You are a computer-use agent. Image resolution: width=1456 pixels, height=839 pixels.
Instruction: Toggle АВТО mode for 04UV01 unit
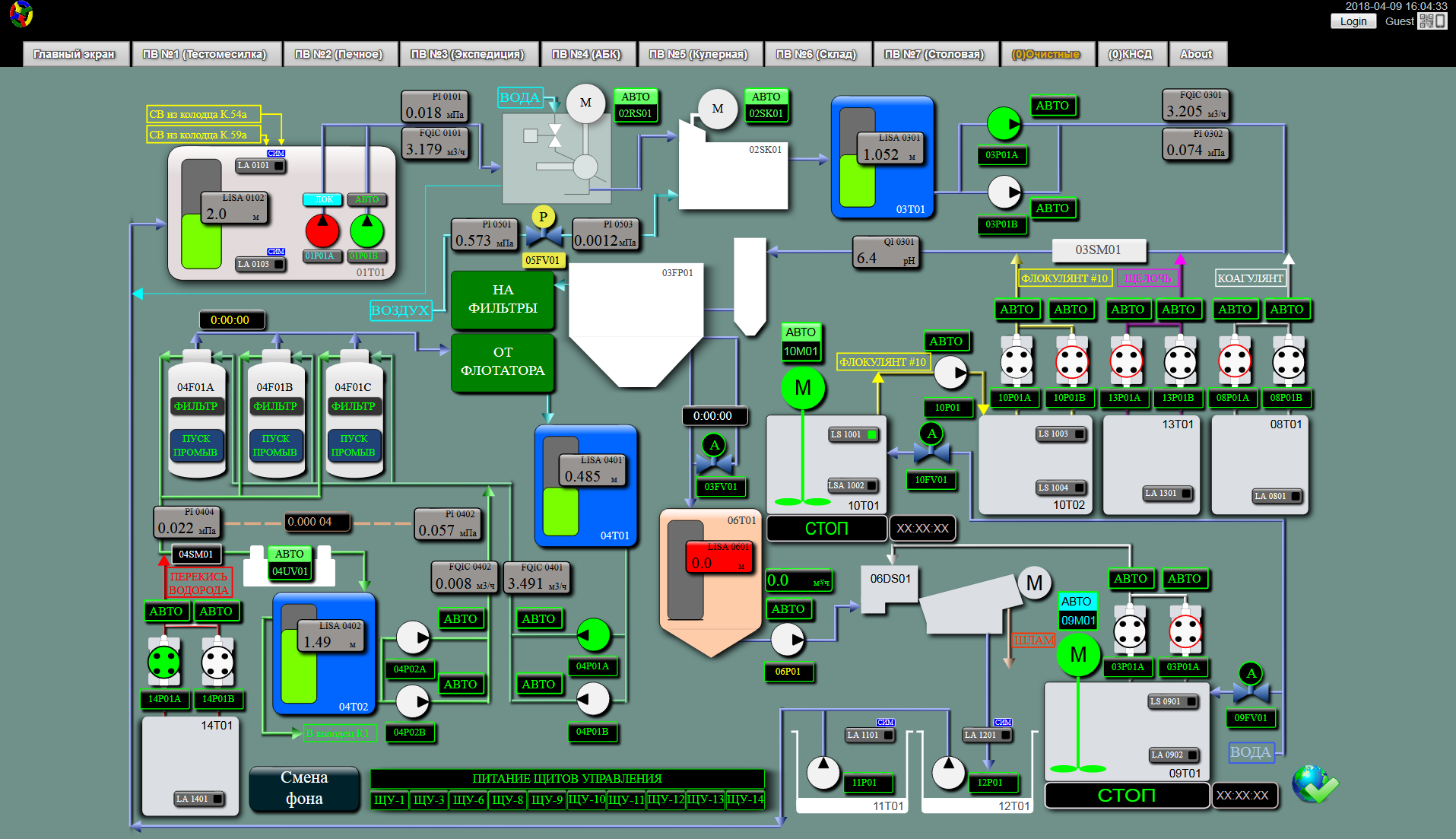pyautogui.click(x=289, y=554)
